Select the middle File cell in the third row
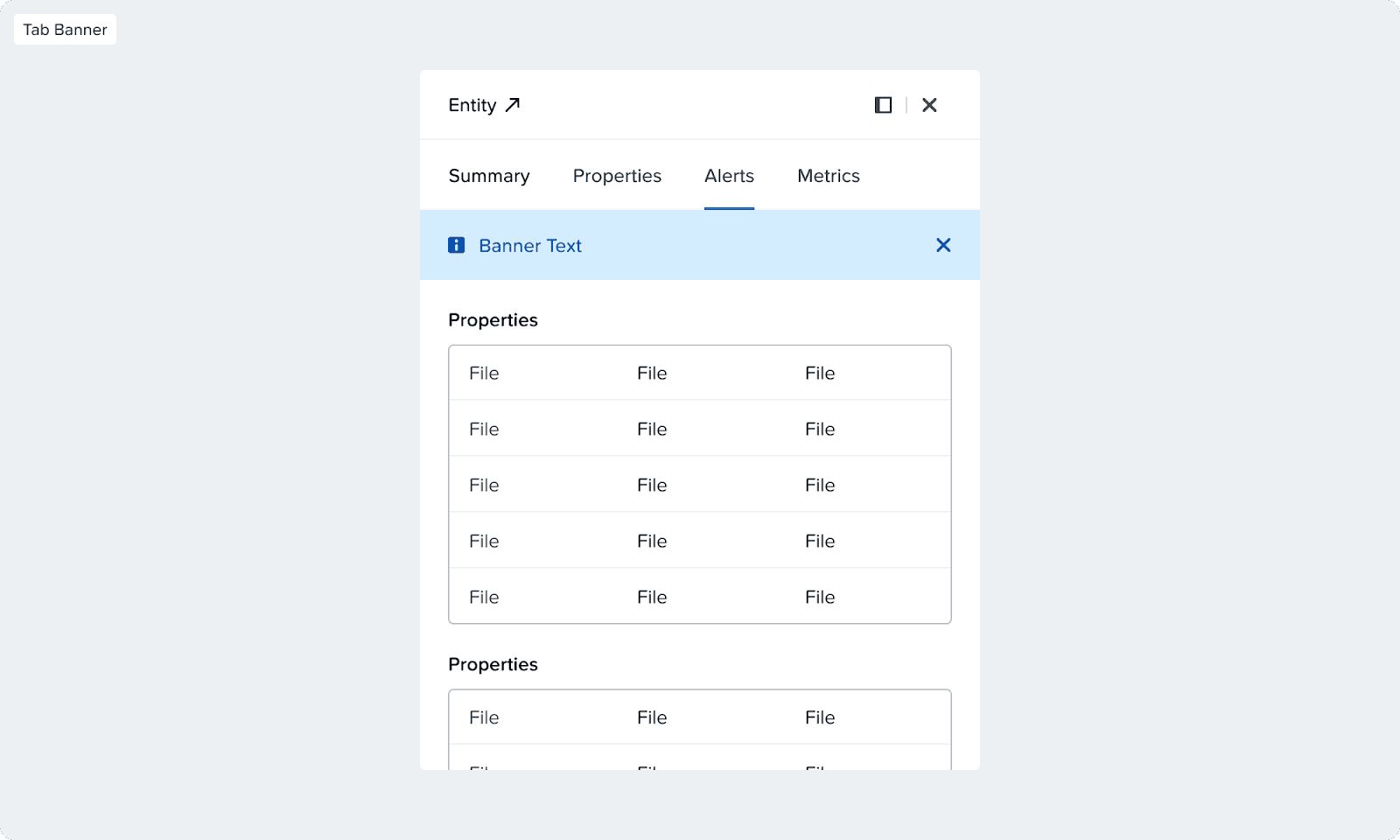This screenshot has width=1400, height=840. click(652, 486)
